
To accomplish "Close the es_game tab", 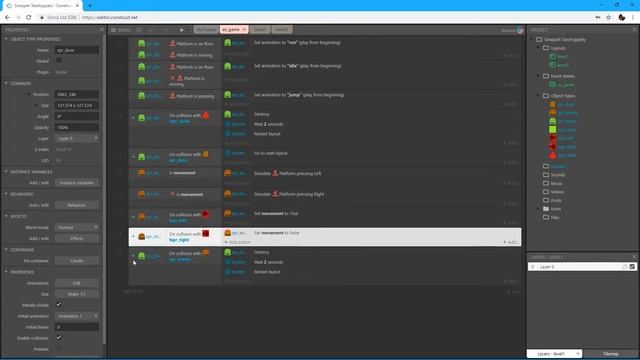I will point(244,29).
